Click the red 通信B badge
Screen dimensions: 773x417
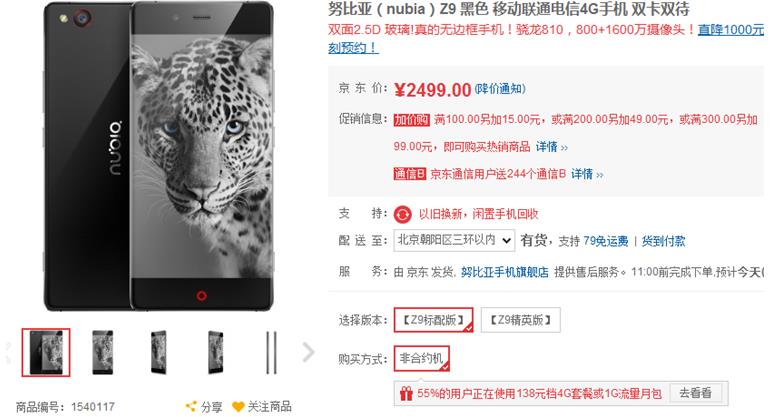[x=410, y=174]
